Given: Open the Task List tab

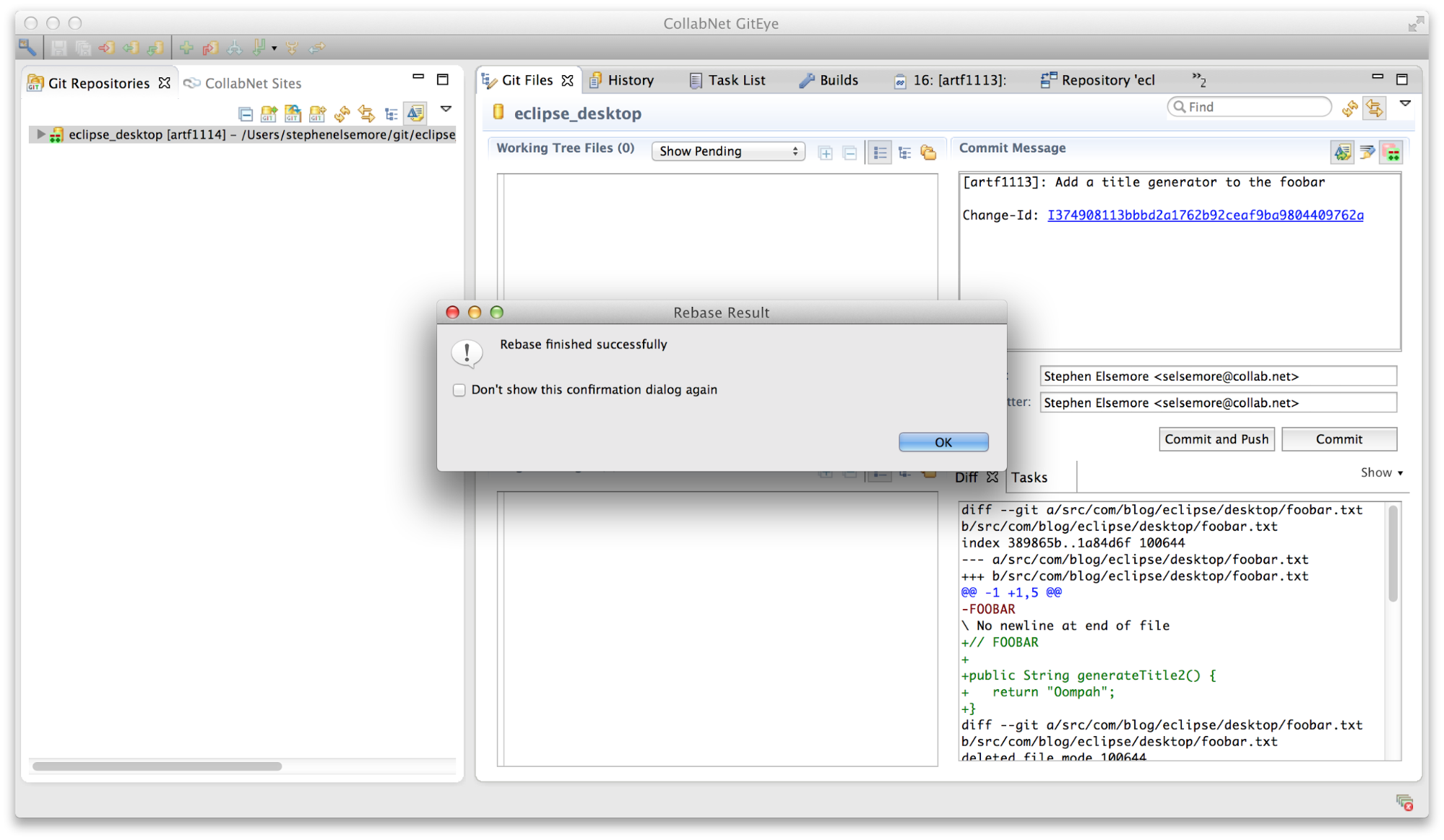Looking at the screenshot, I should pyautogui.click(x=736, y=80).
